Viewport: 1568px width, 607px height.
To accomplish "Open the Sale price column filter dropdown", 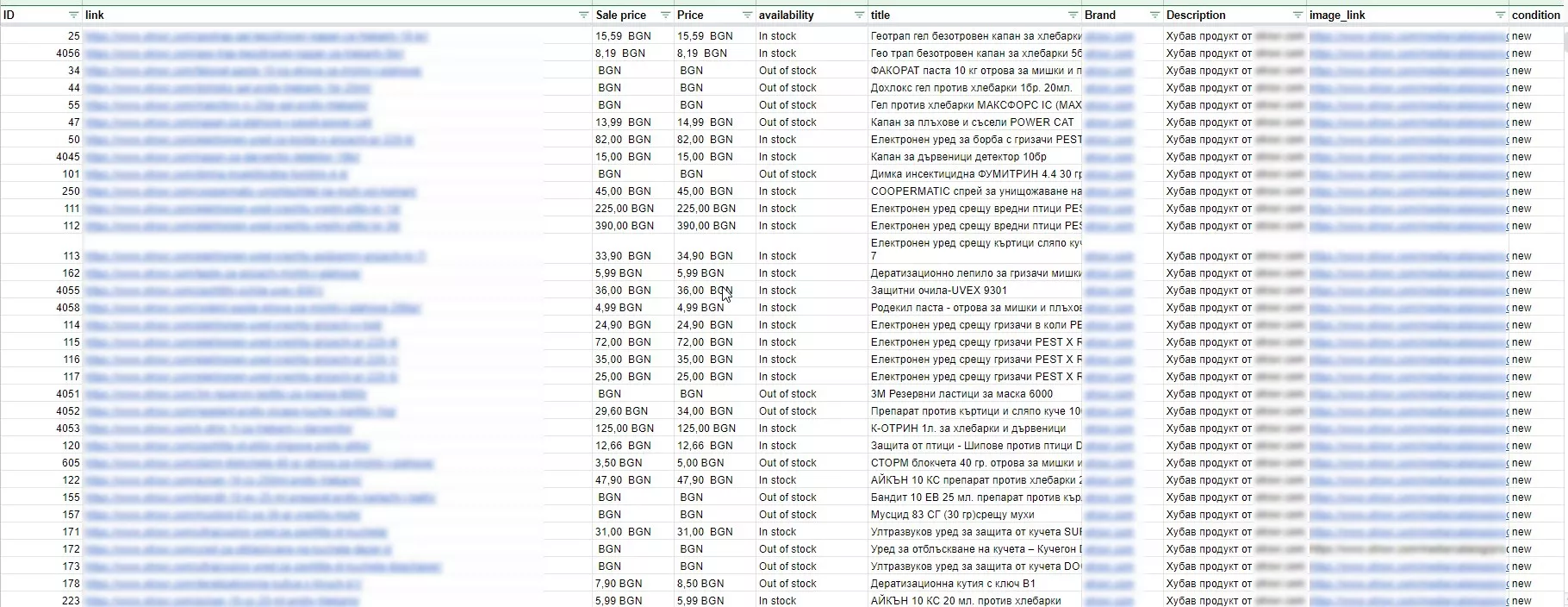I will click(x=665, y=16).
